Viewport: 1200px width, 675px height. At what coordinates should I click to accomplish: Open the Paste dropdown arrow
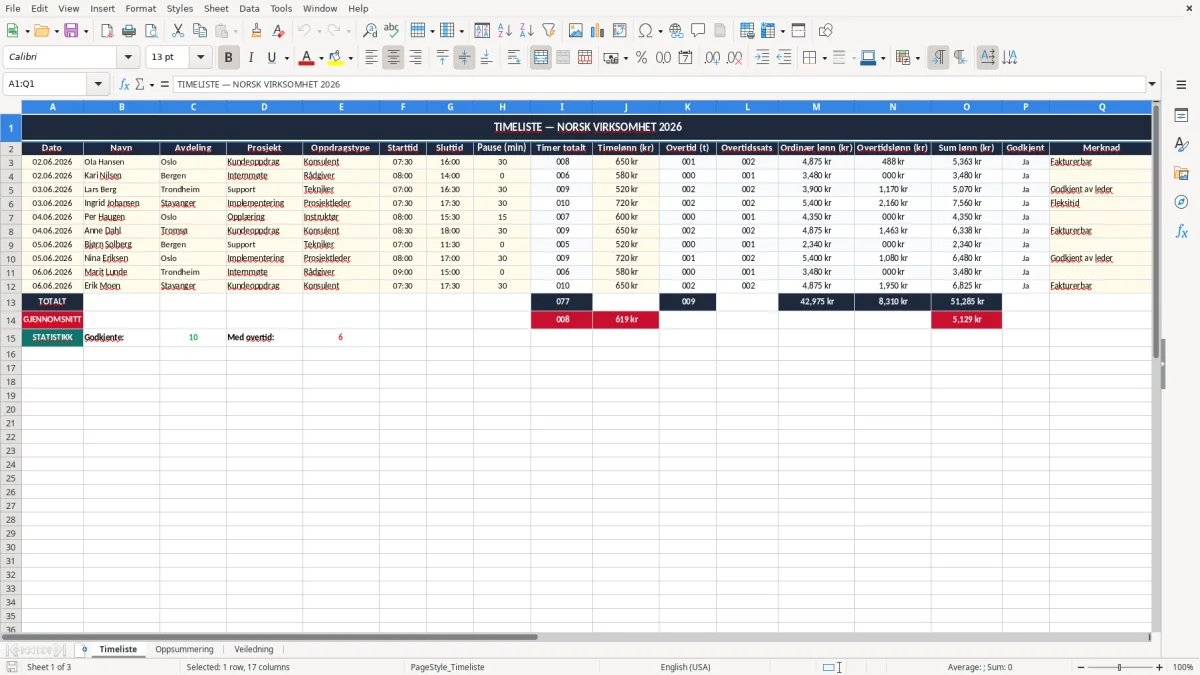pyautogui.click(x=235, y=31)
